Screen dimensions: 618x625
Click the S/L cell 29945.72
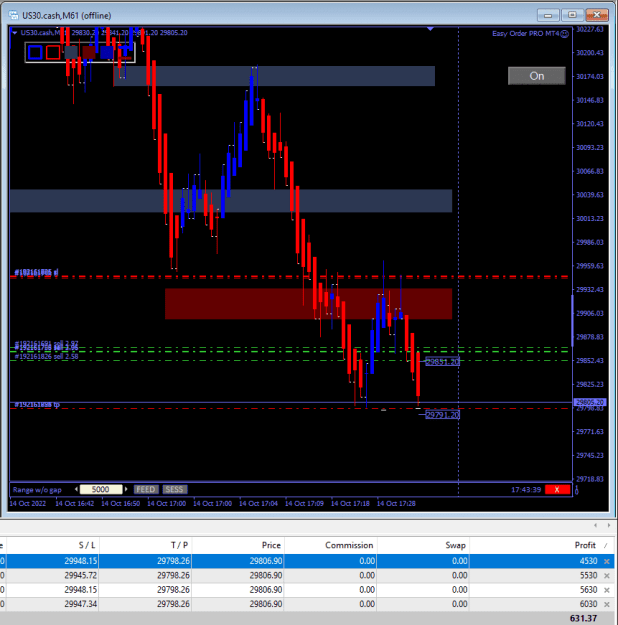pyautogui.click(x=81, y=575)
